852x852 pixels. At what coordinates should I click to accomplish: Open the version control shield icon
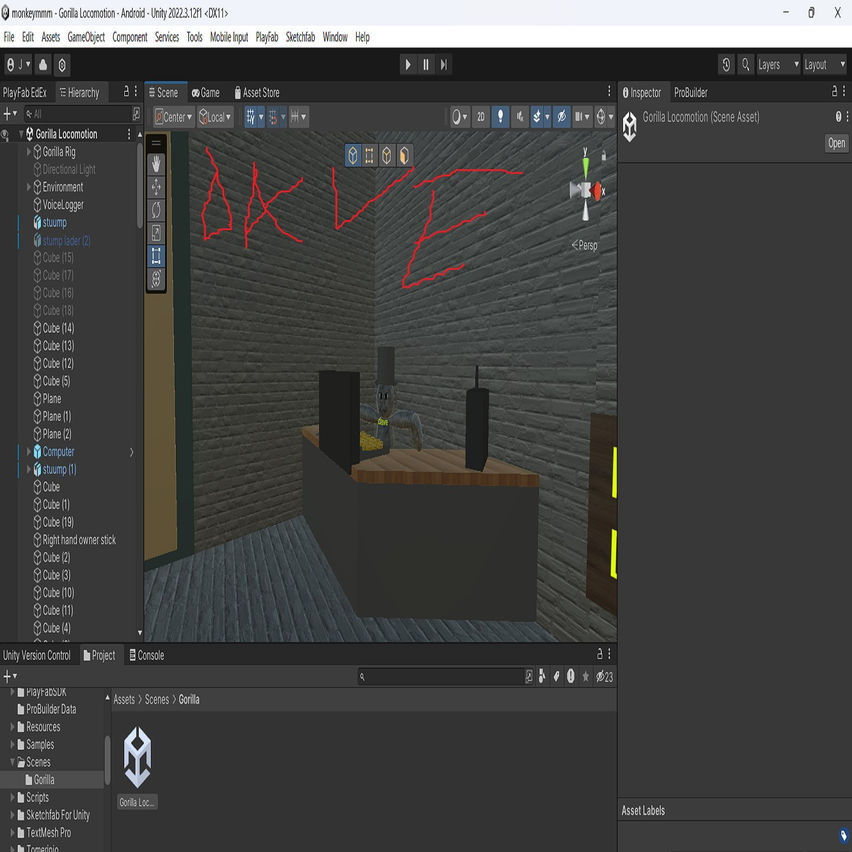pyautogui.click(x=62, y=65)
